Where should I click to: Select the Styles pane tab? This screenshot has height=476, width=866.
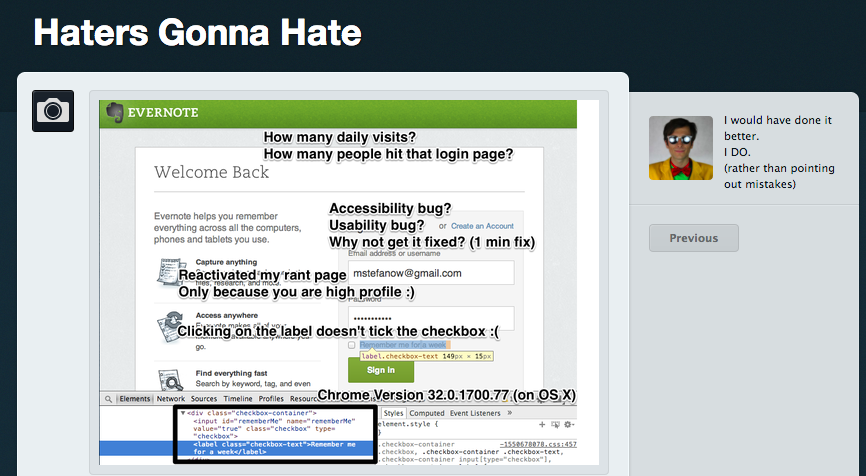tap(393, 413)
